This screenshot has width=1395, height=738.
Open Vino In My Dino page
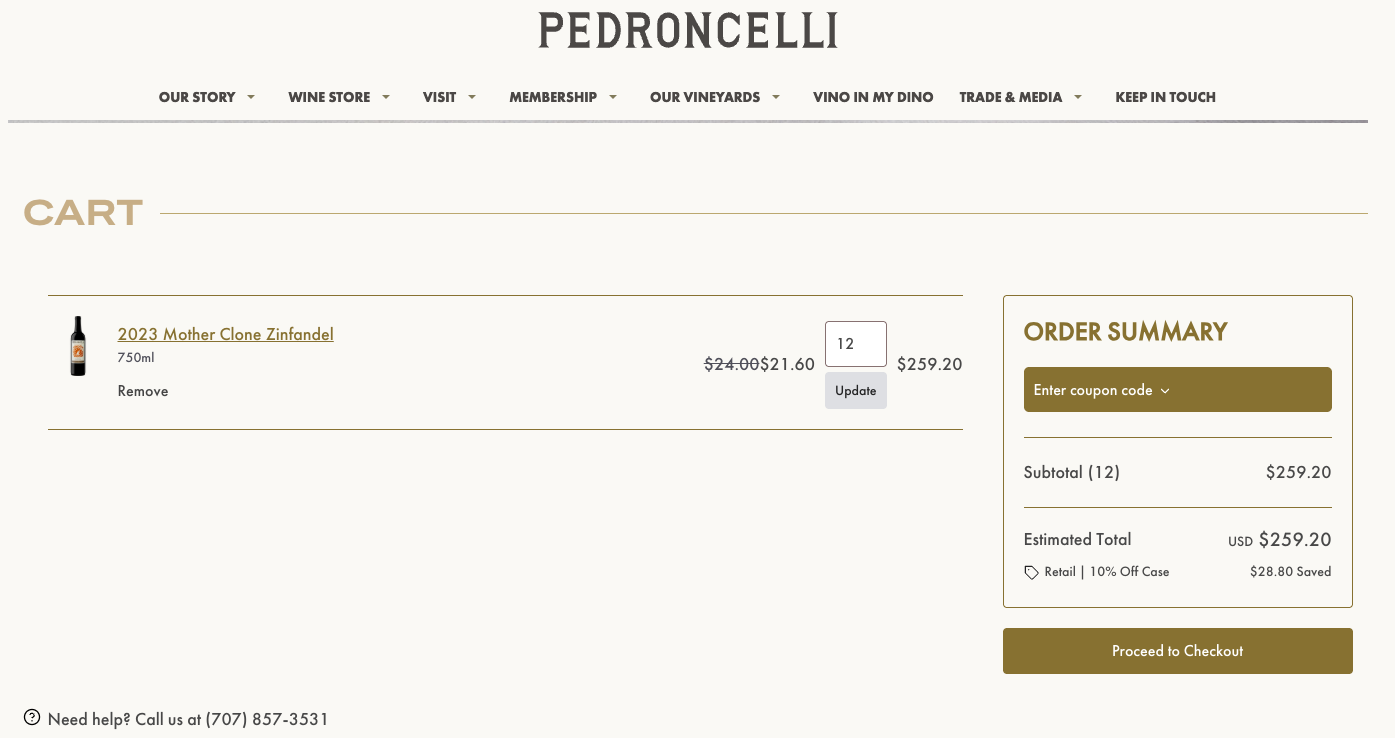pyautogui.click(x=873, y=97)
